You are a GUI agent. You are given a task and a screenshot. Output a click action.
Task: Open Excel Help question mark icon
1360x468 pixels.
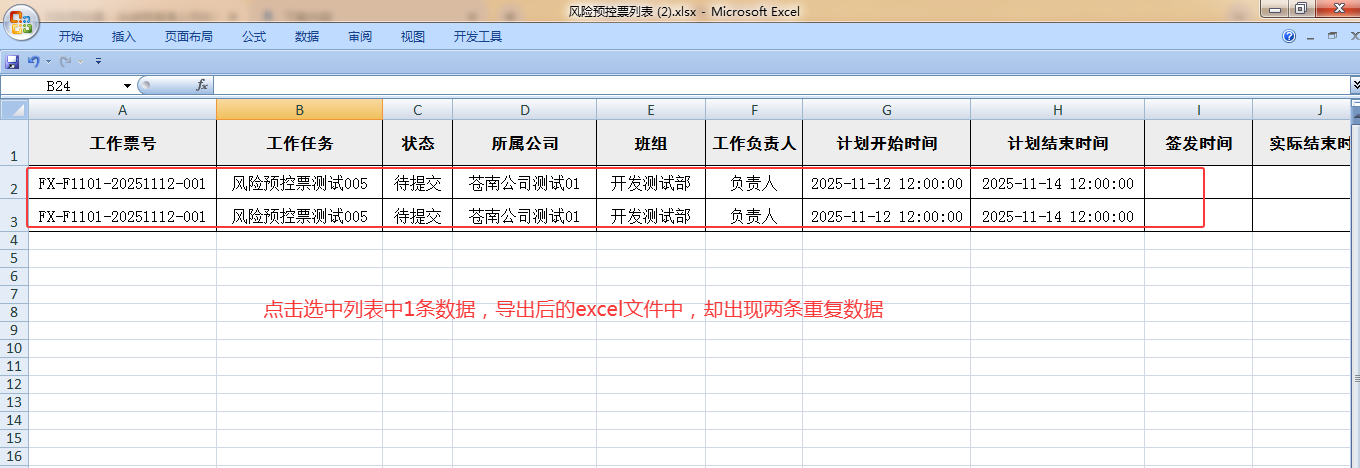tap(1289, 37)
